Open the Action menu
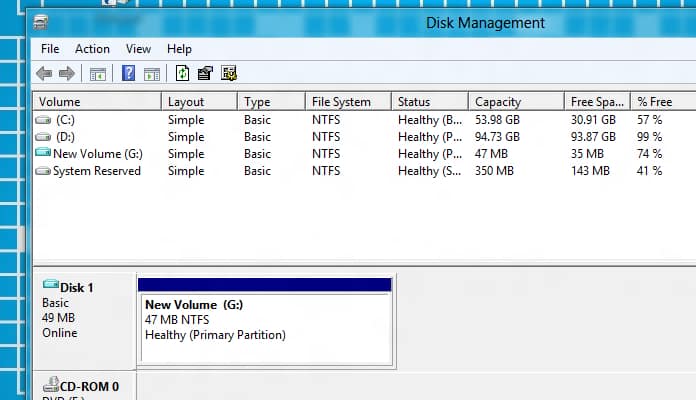696x400 pixels. tap(92, 49)
